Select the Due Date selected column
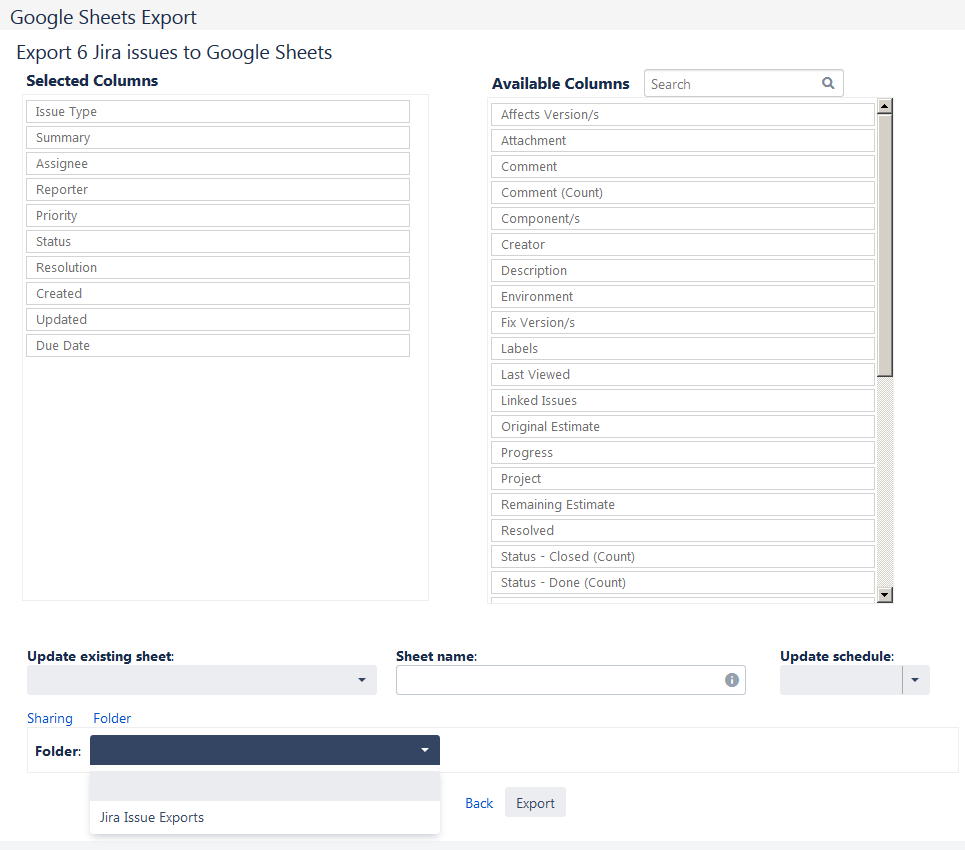Screen dimensions: 965x850 tap(217, 346)
